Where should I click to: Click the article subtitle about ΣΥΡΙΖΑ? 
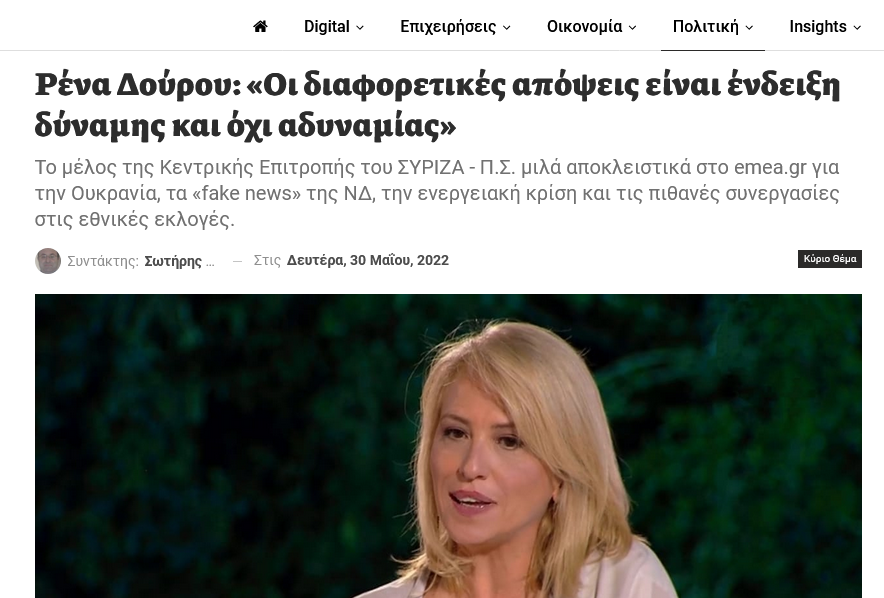click(437, 193)
